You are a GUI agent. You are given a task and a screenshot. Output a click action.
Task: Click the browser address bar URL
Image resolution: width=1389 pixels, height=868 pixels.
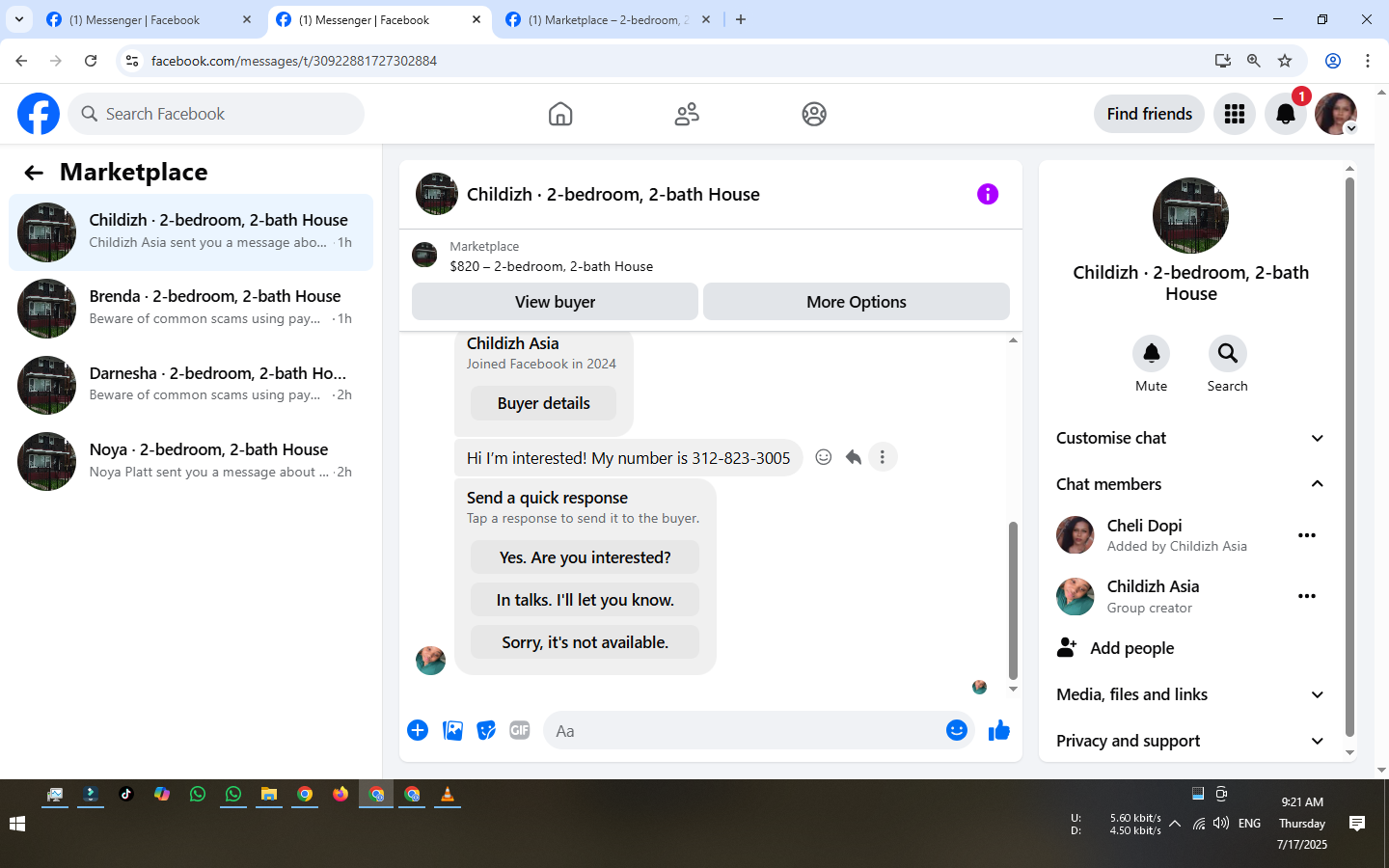(294, 61)
